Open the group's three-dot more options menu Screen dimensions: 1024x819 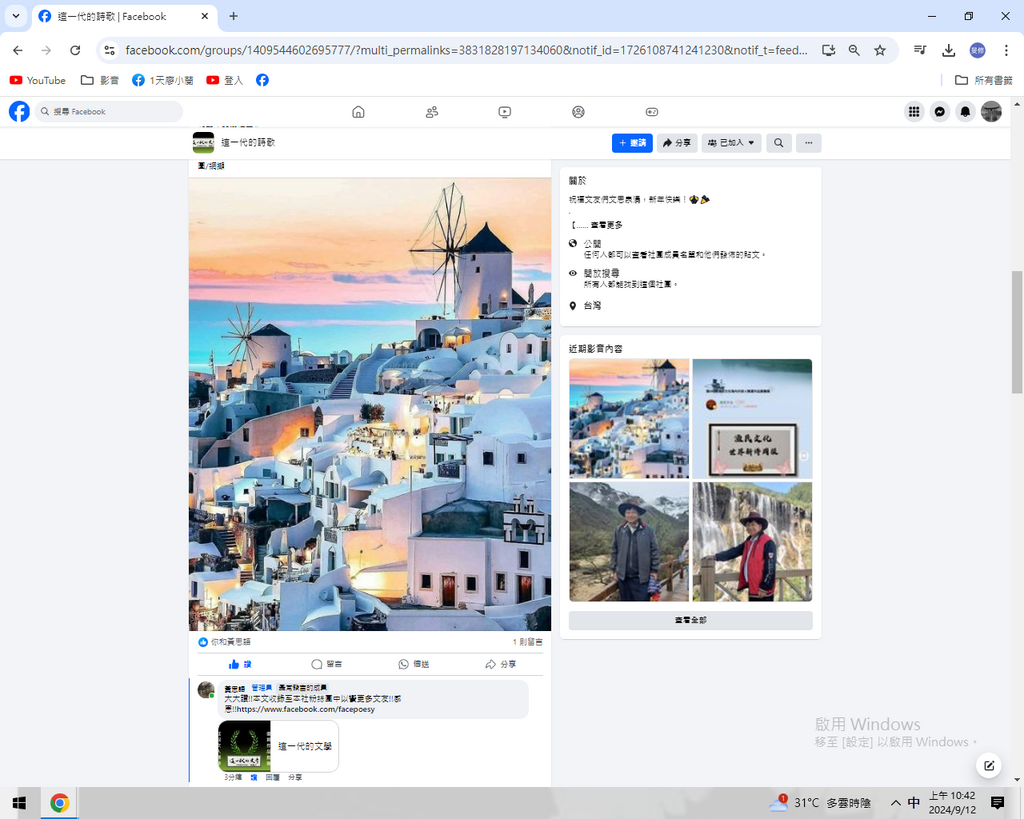tap(808, 143)
